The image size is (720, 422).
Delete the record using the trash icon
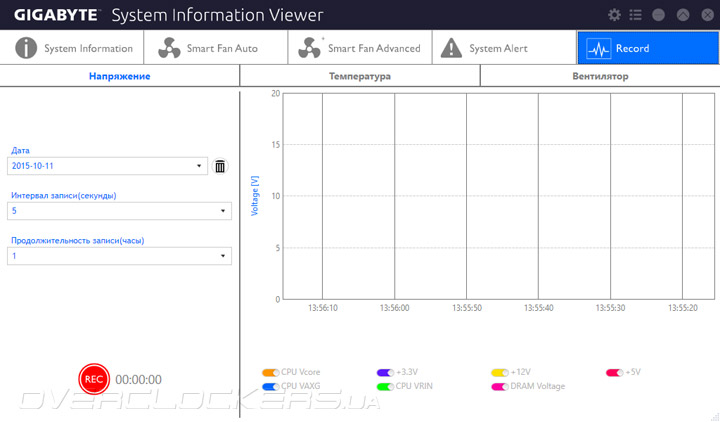click(x=220, y=166)
